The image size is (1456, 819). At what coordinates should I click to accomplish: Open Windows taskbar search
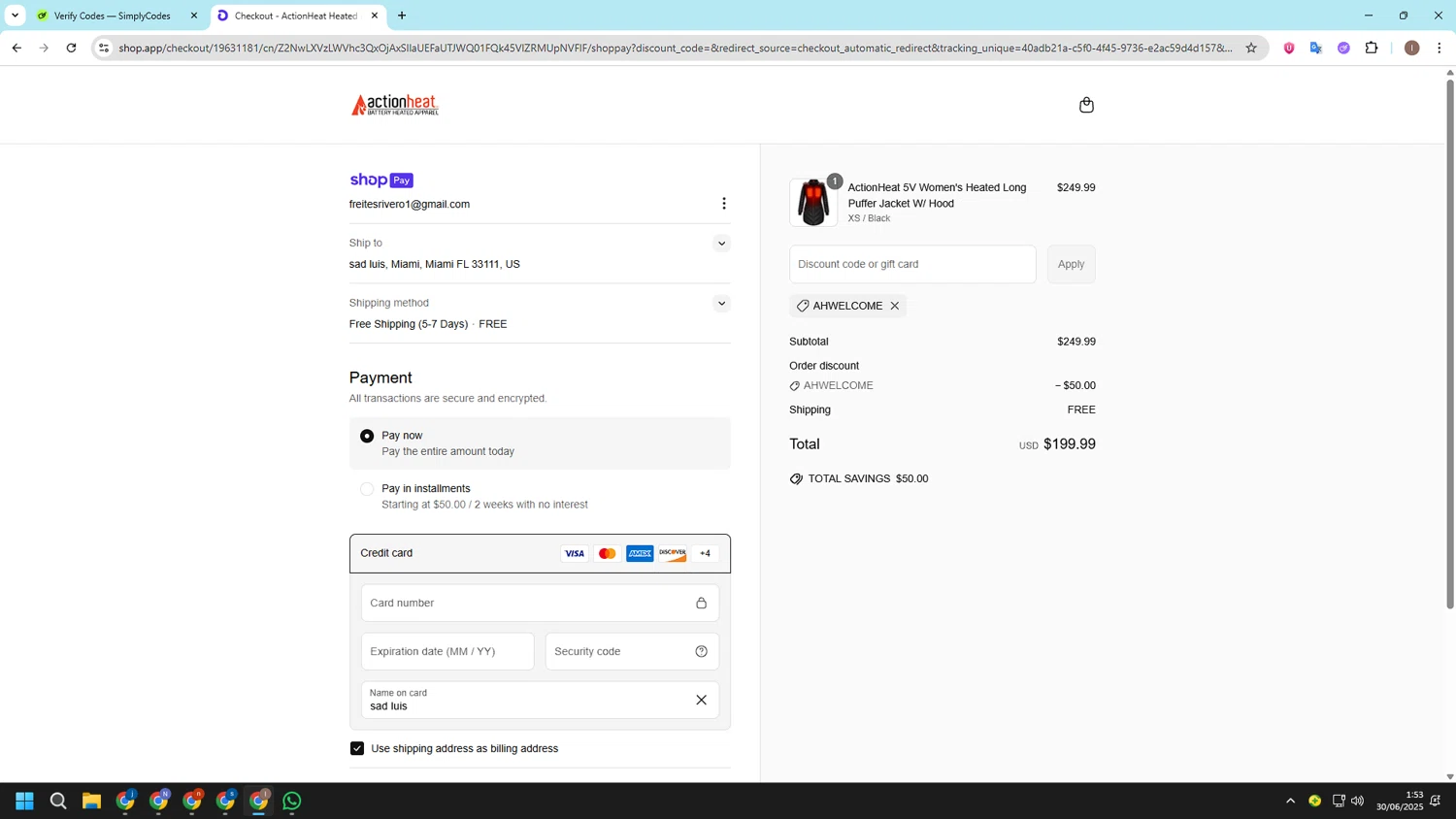click(58, 802)
